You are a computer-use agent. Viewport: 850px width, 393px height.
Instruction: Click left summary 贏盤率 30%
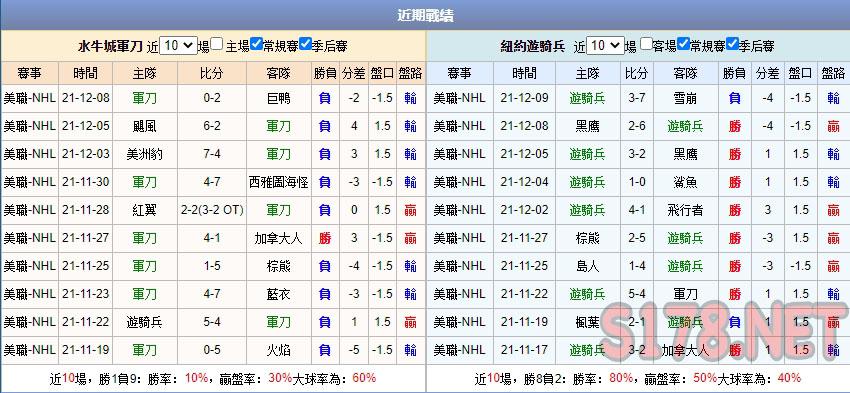(280, 379)
